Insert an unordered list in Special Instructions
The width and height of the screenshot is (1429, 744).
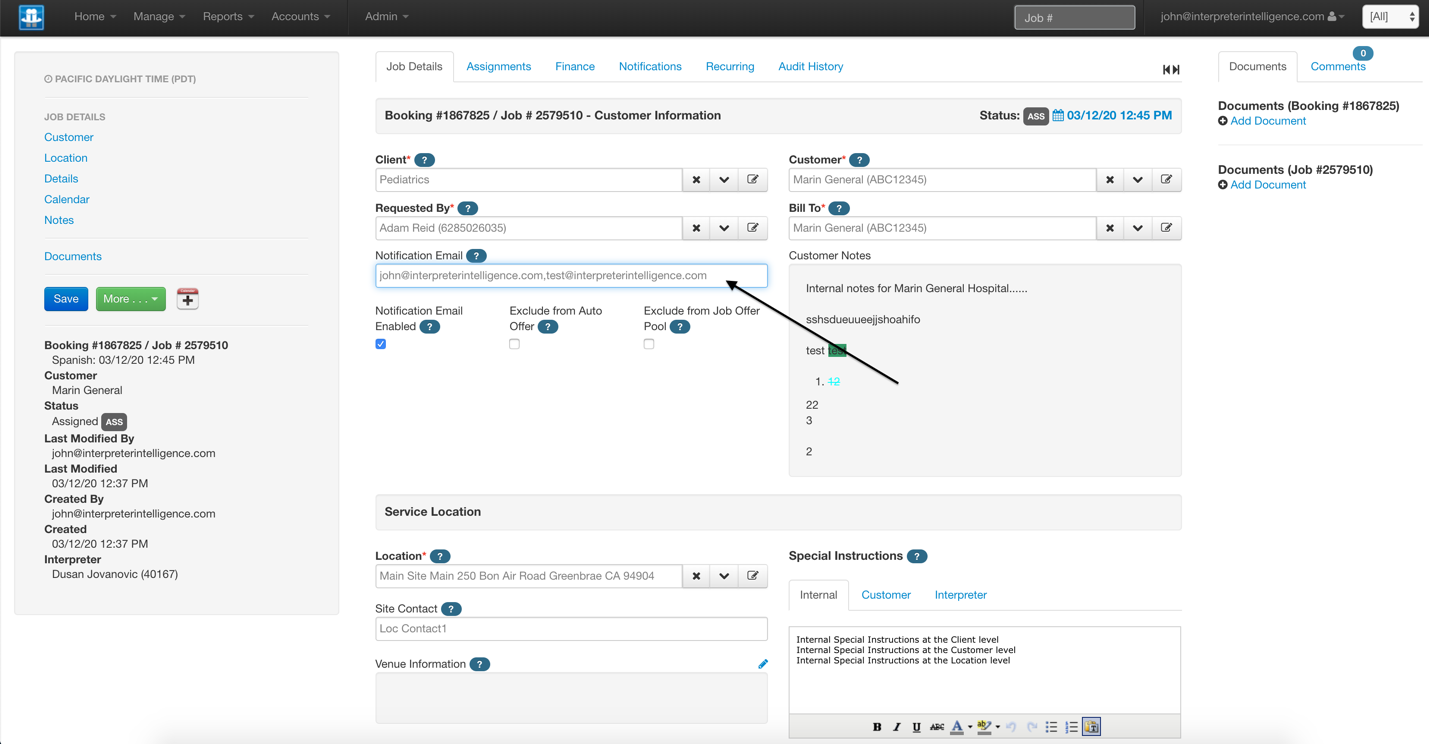[1051, 726]
